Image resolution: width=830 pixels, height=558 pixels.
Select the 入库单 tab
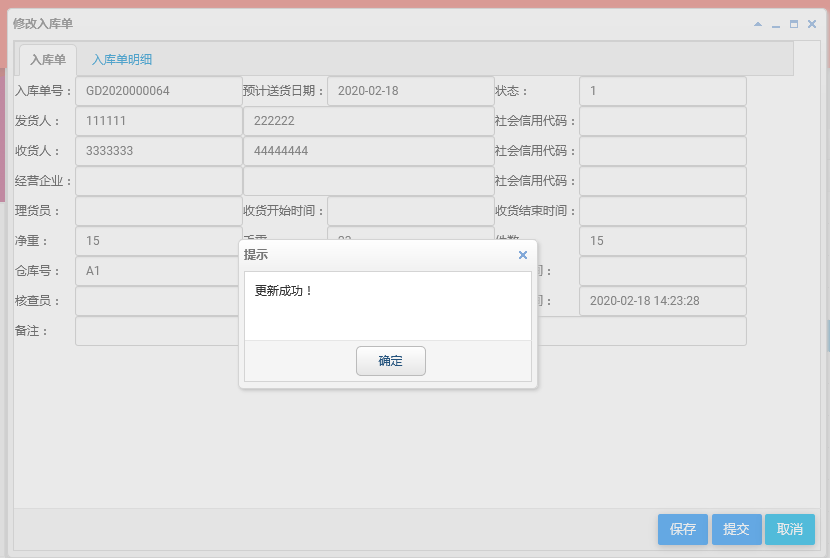point(48,59)
